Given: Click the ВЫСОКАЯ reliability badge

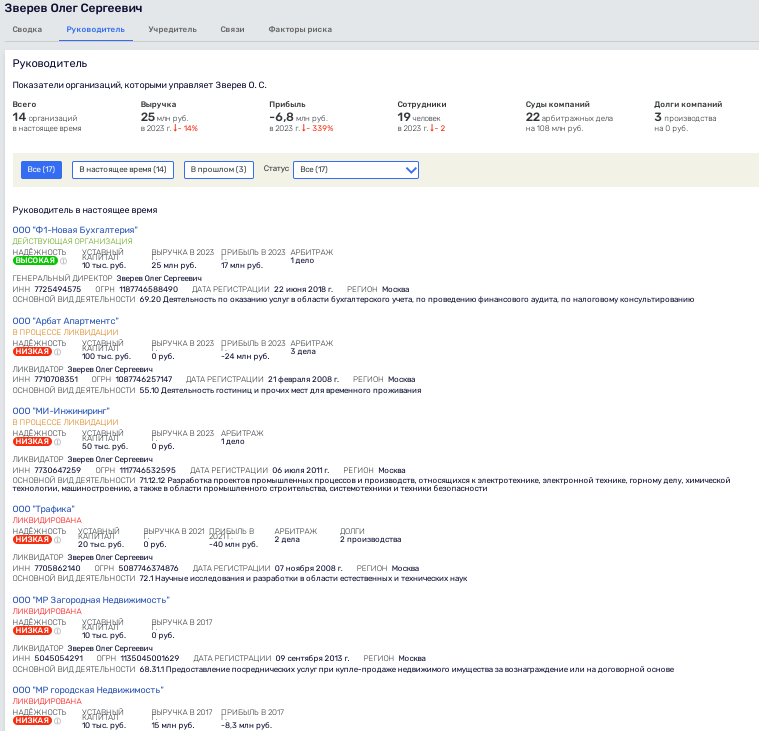Looking at the screenshot, I should [x=35, y=260].
